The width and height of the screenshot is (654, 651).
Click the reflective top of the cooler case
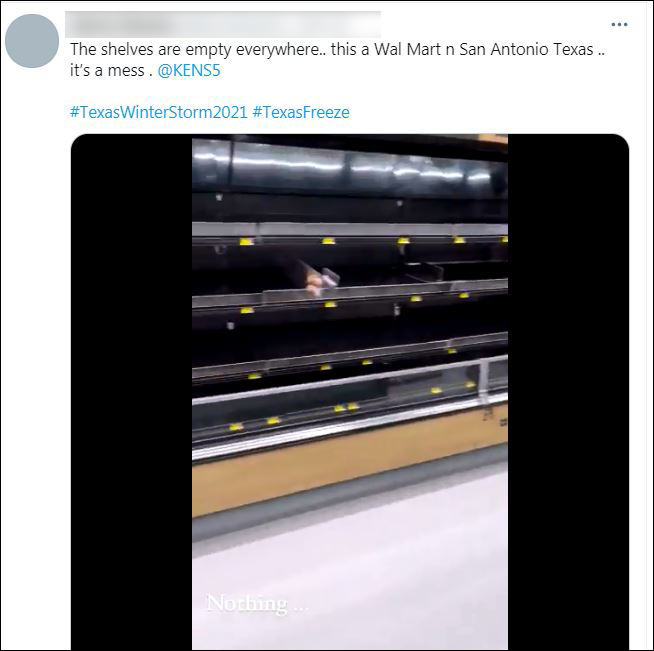(x=350, y=166)
